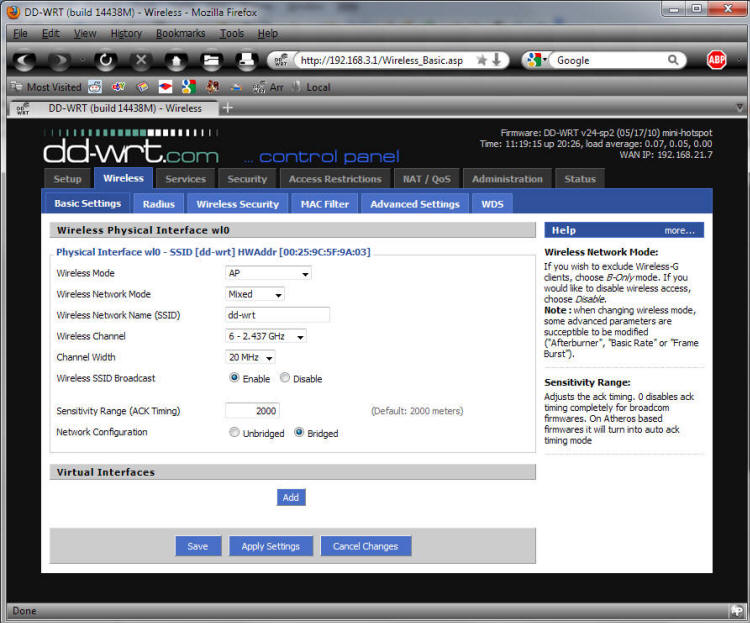
Task: Click the Save button
Action: (198, 546)
